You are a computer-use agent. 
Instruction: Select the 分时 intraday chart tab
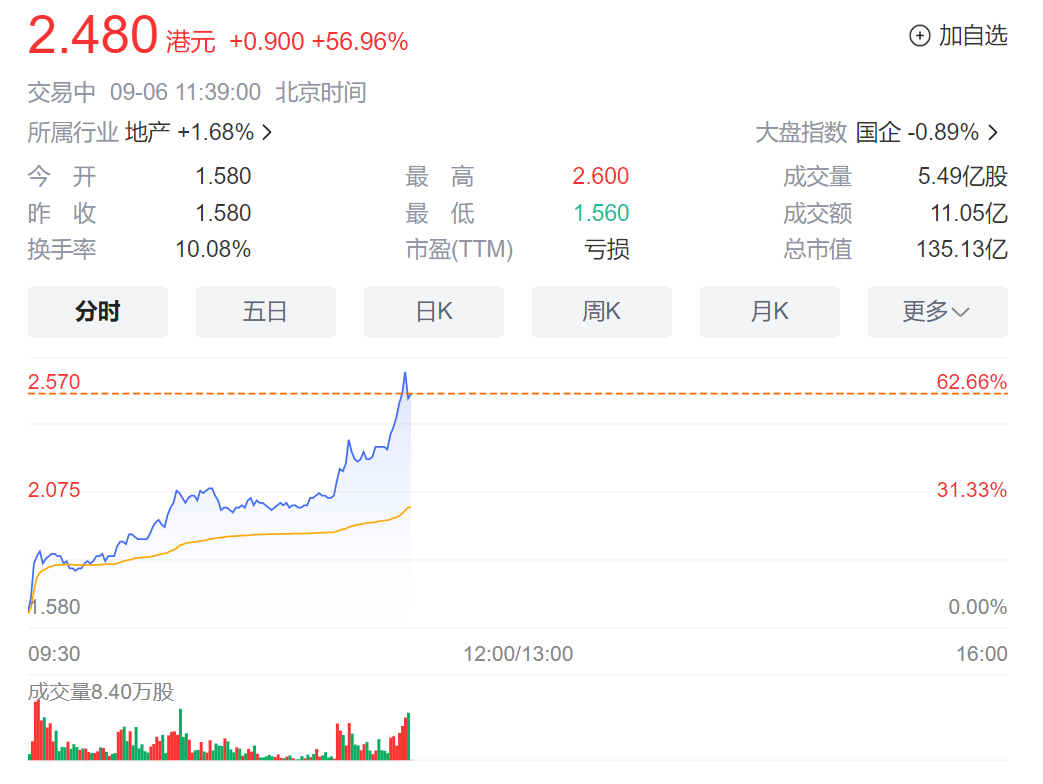point(97,312)
